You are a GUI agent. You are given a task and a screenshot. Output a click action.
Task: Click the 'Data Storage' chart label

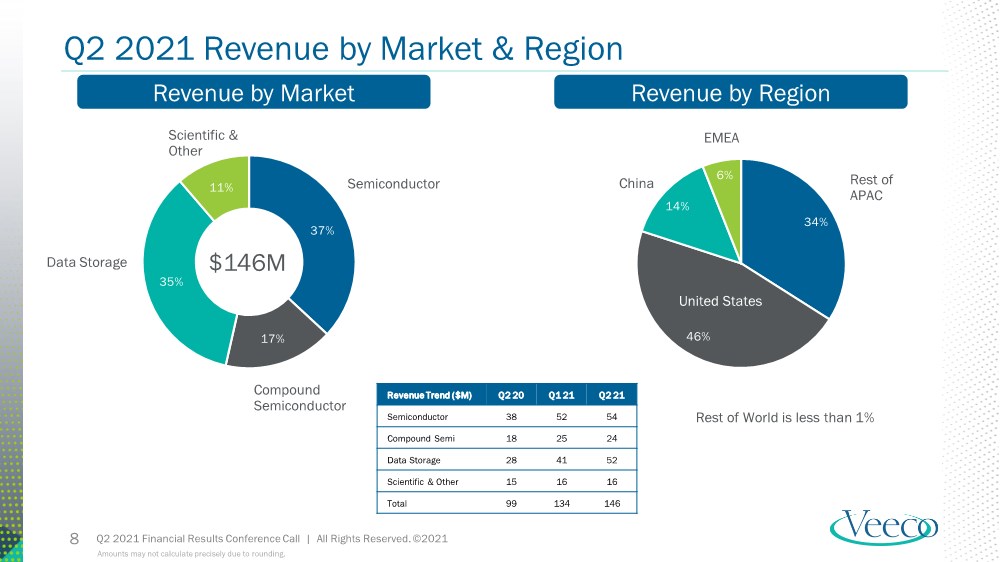(87, 262)
